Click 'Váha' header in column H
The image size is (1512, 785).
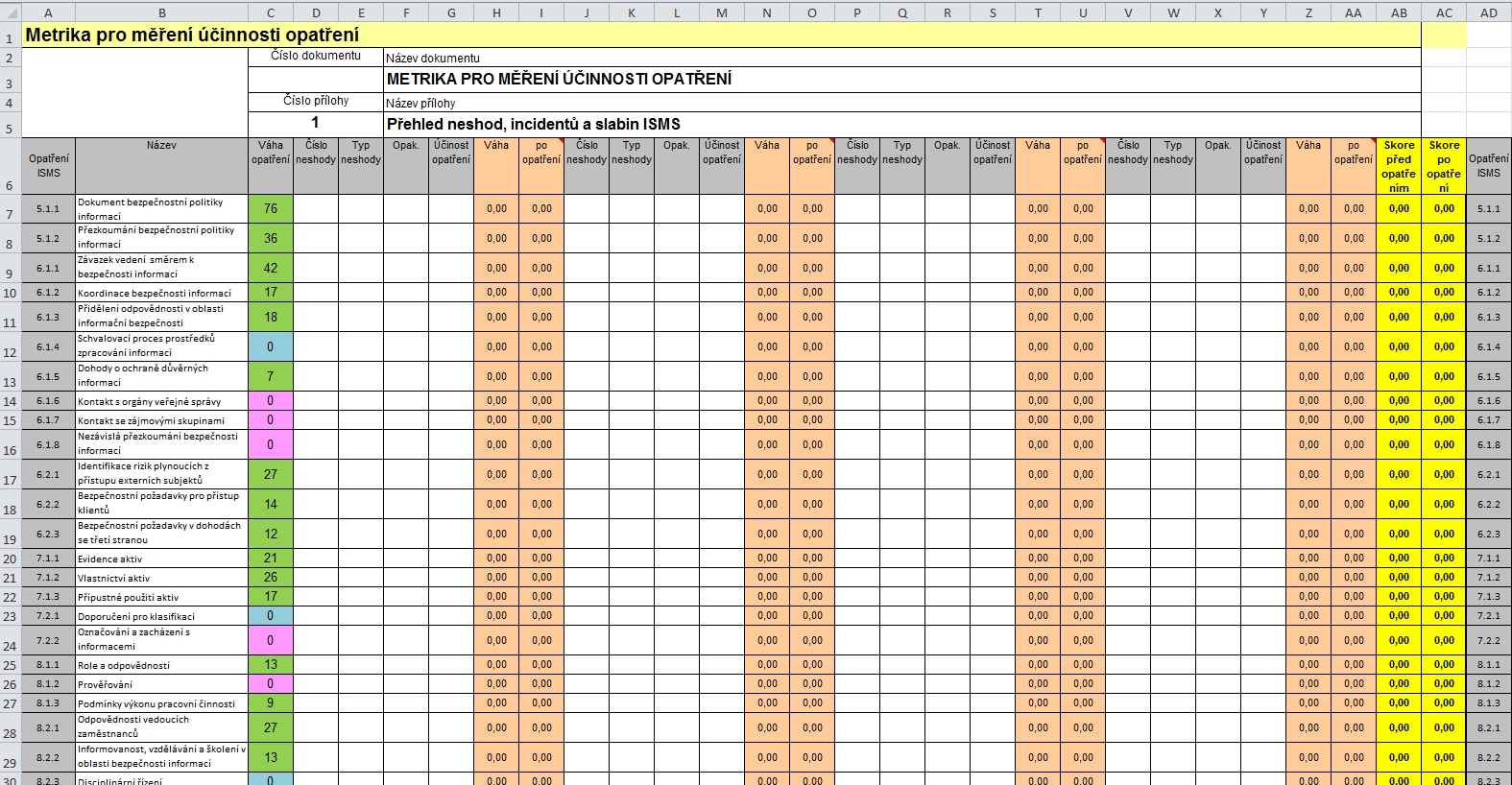pyautogui.click(x=496, y=166)
